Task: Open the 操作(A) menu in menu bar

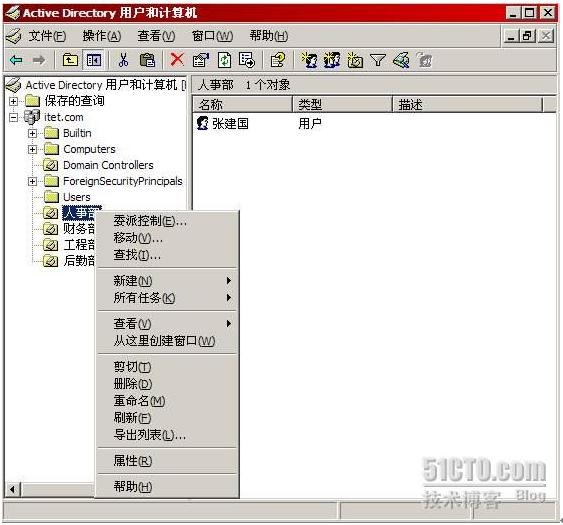Action: coord(102,36)
